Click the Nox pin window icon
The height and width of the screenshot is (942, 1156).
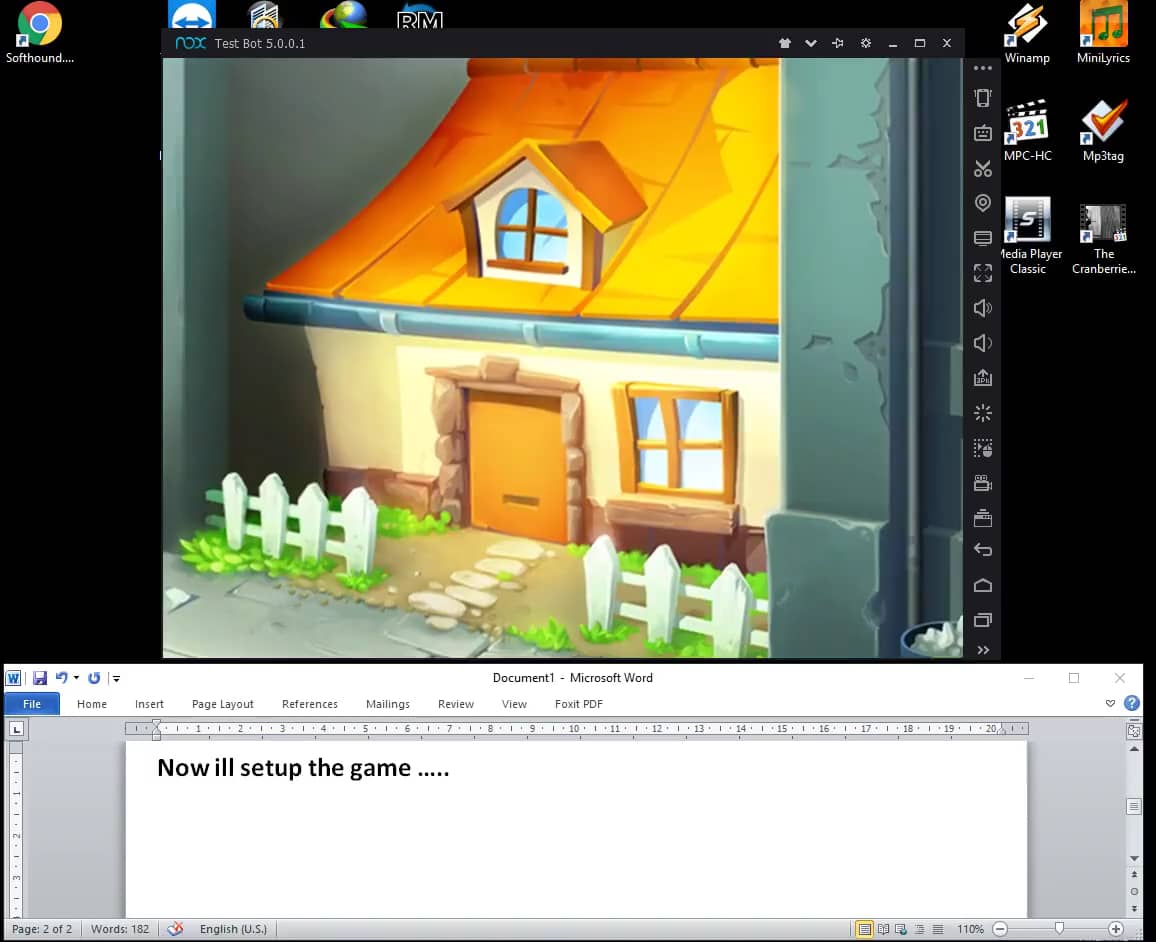click(x=838, y=43)
